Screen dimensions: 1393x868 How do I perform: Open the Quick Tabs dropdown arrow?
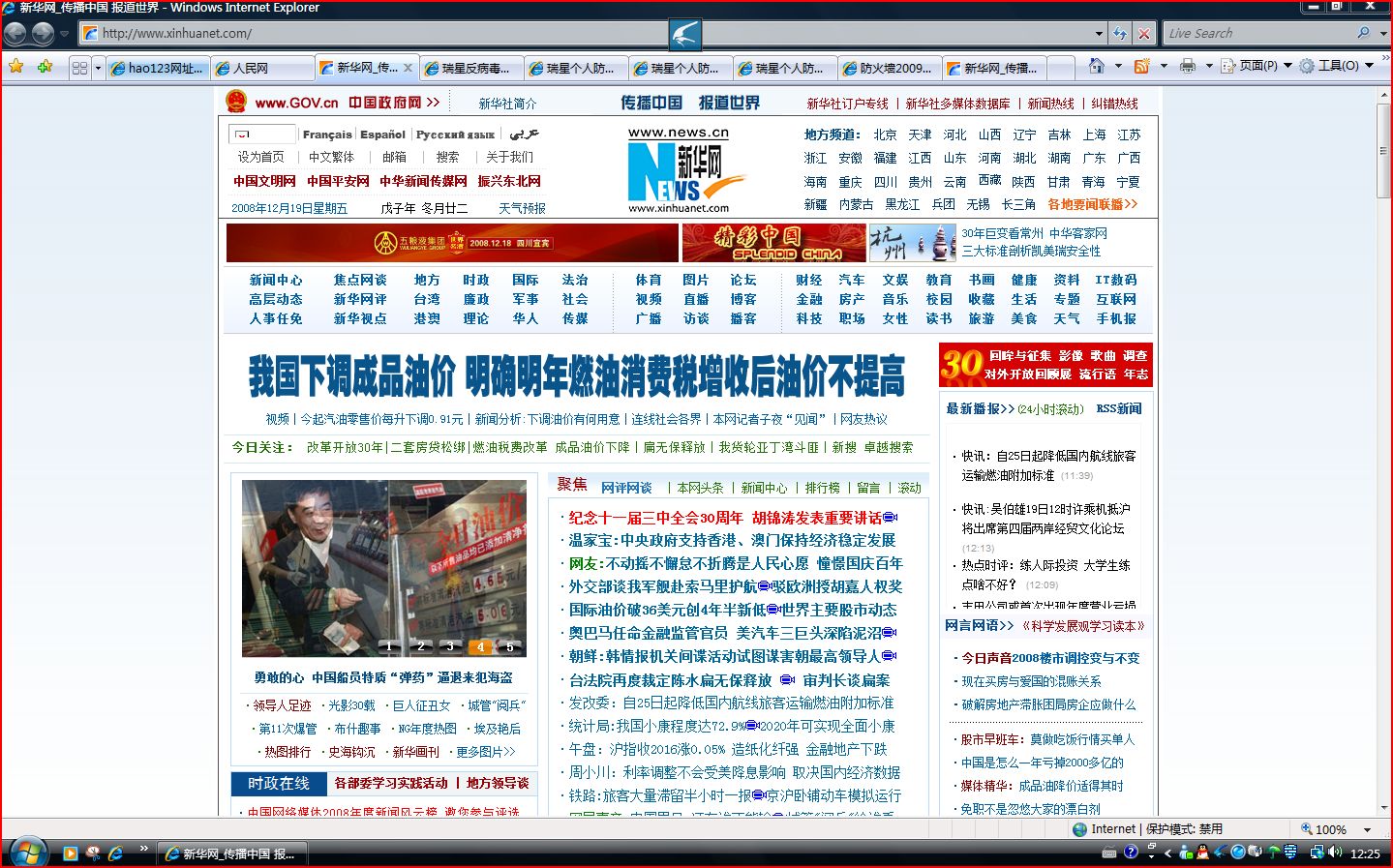[98, 68]
